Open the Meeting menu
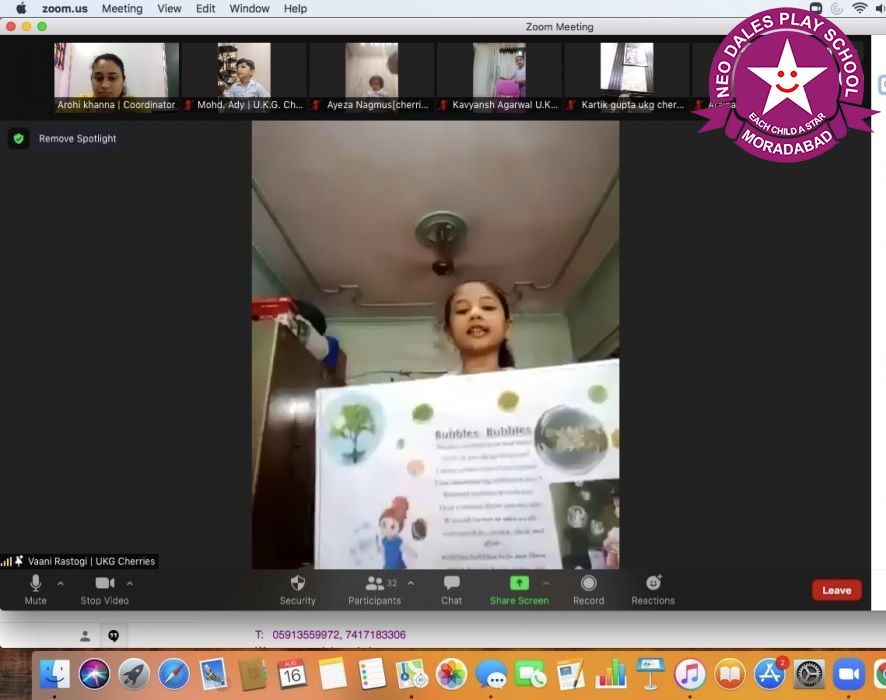 (x=122, y=8)
